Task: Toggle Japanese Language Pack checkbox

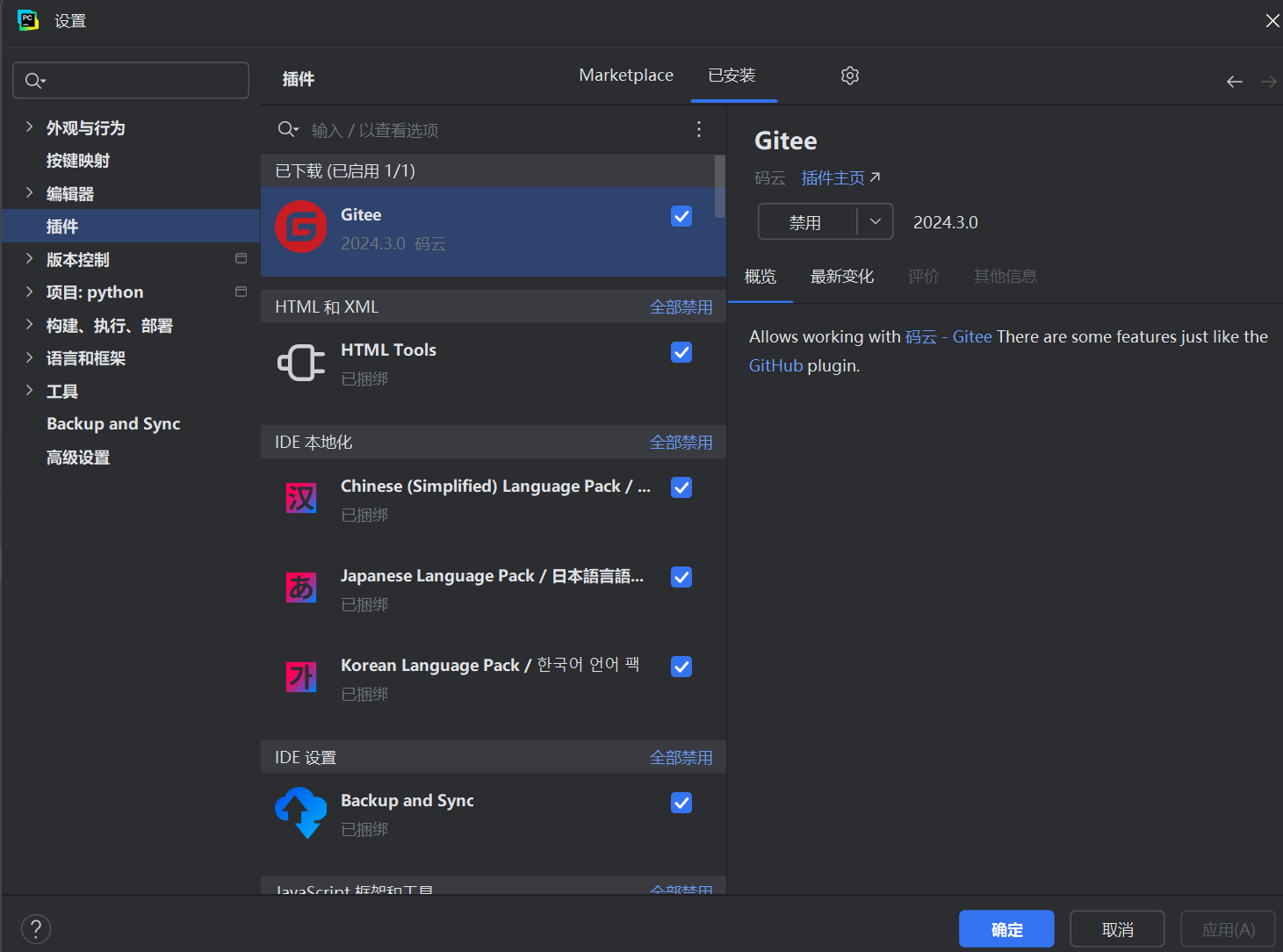Action: click(x=681, y=577)
